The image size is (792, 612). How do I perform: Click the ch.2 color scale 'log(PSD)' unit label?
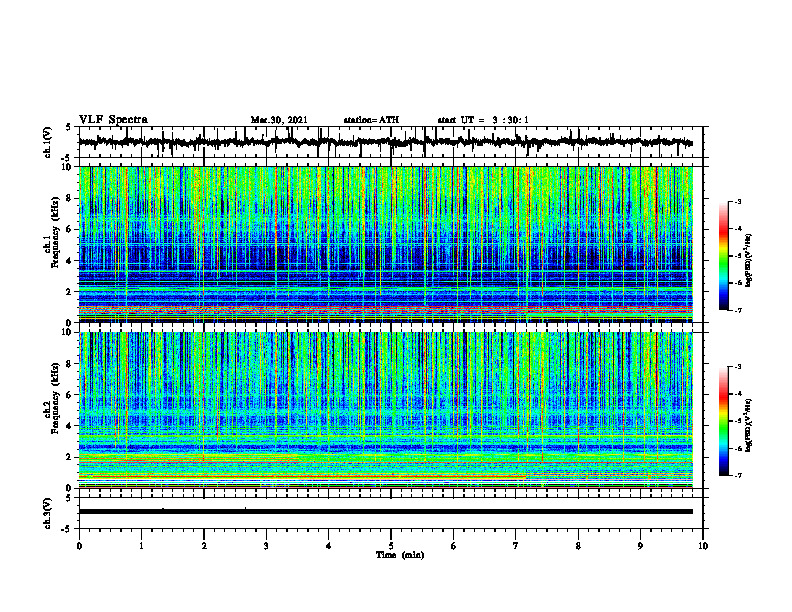(749, 425)
